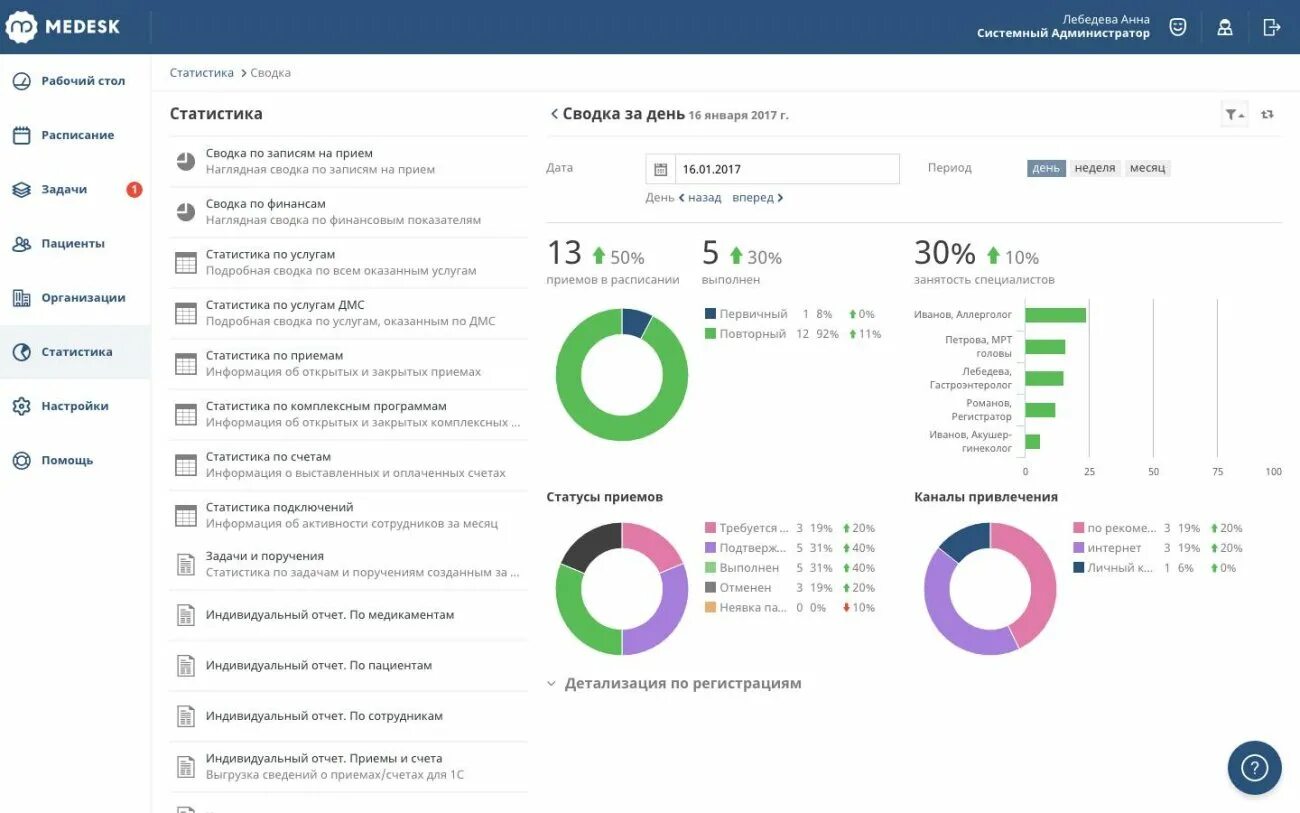Click pie icon of Сводка по финансам
This screenshot has height=813, width=1300.
click(185, 211)
